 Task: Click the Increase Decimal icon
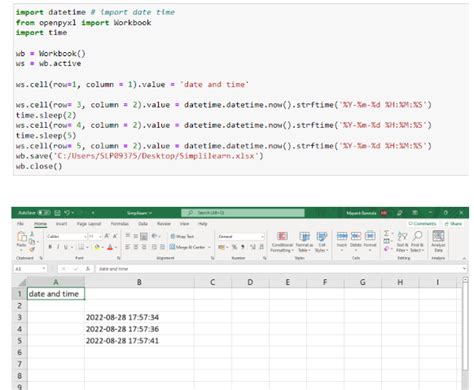click(x=253, y=247)
